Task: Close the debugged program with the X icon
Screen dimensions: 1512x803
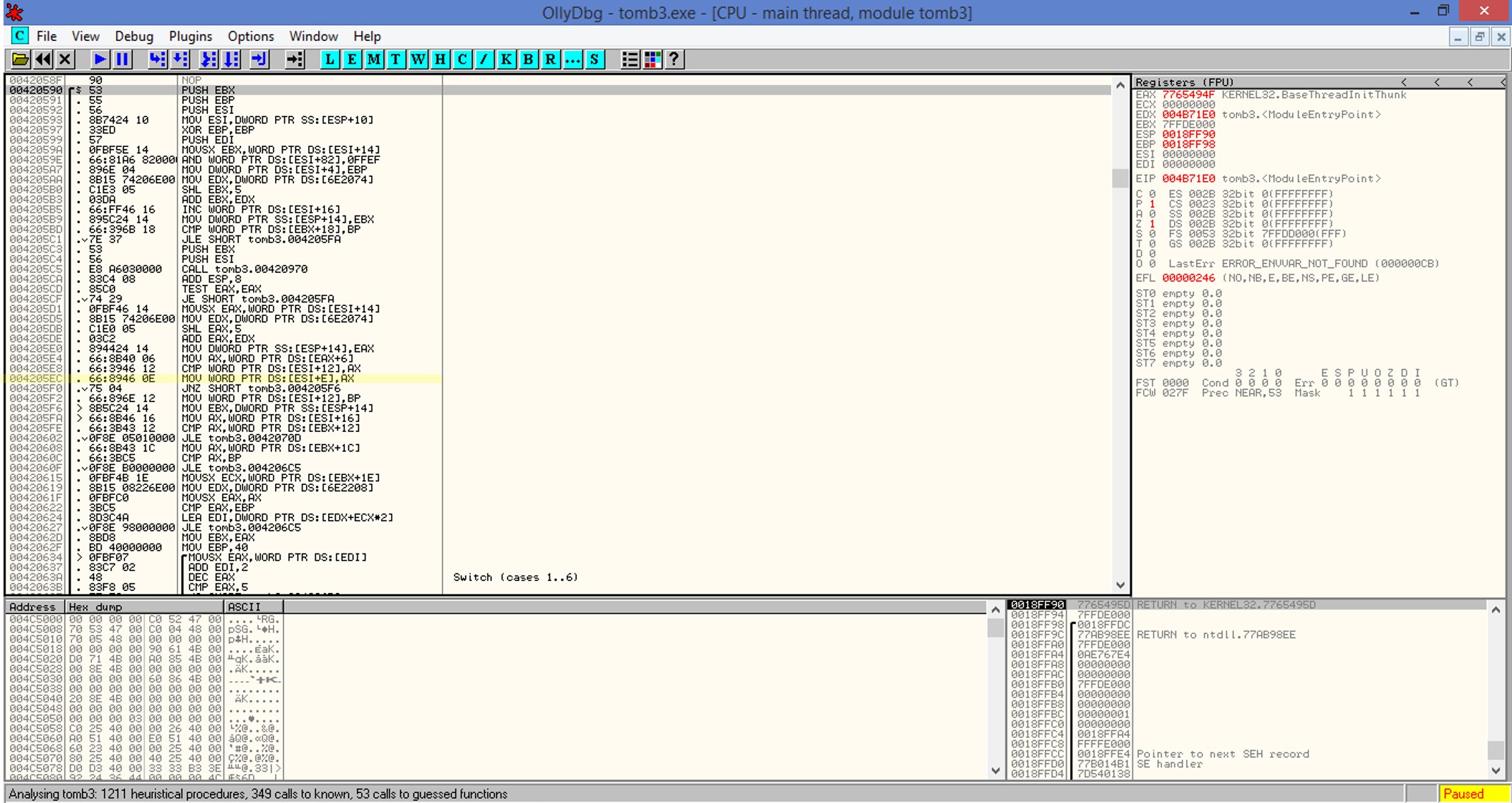Action: [x=65, y=59]
